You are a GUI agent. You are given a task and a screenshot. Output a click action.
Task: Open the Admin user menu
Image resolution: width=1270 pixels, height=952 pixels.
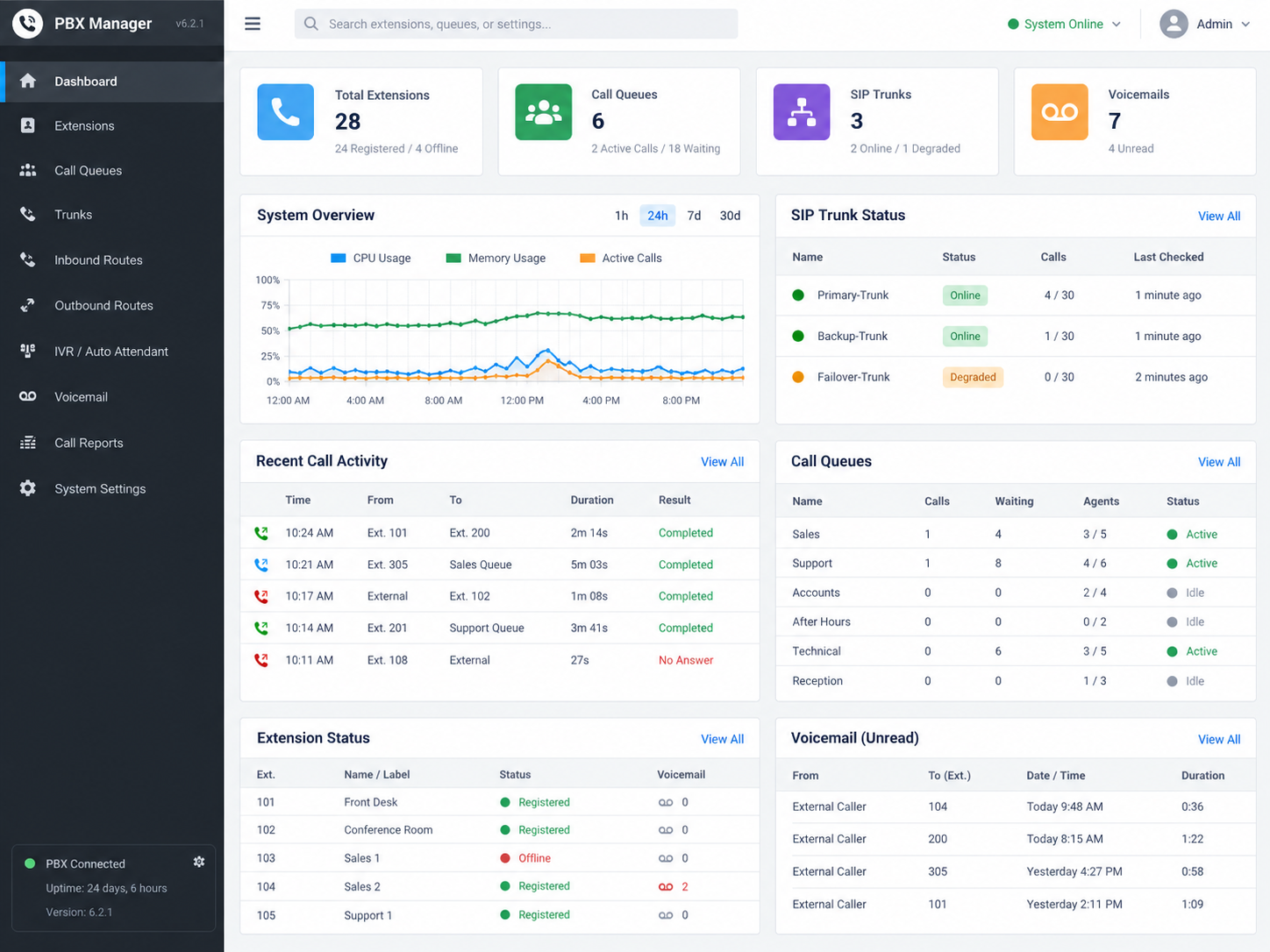click(x=1205, y=25)
